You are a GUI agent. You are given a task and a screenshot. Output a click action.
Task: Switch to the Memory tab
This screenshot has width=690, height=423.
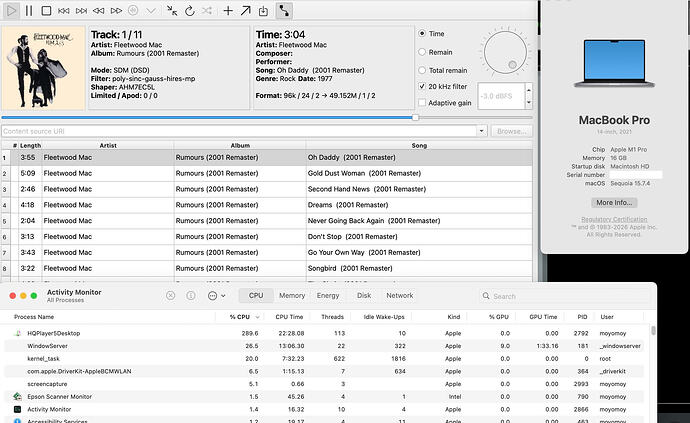[292, 296]
